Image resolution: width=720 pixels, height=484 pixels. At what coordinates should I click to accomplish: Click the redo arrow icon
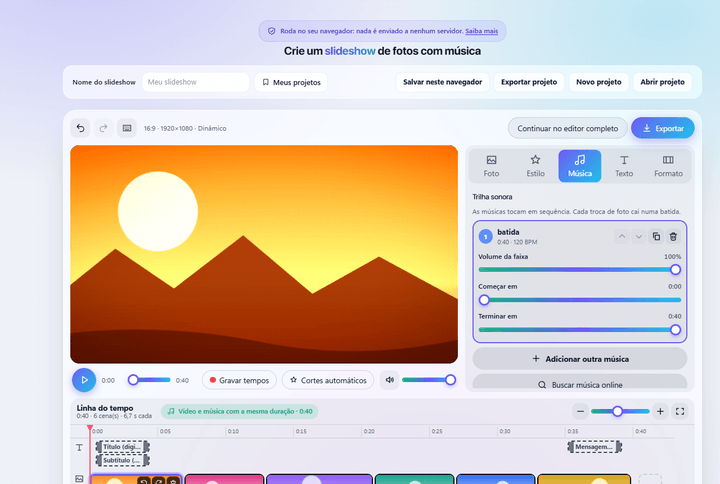[103, 128]
